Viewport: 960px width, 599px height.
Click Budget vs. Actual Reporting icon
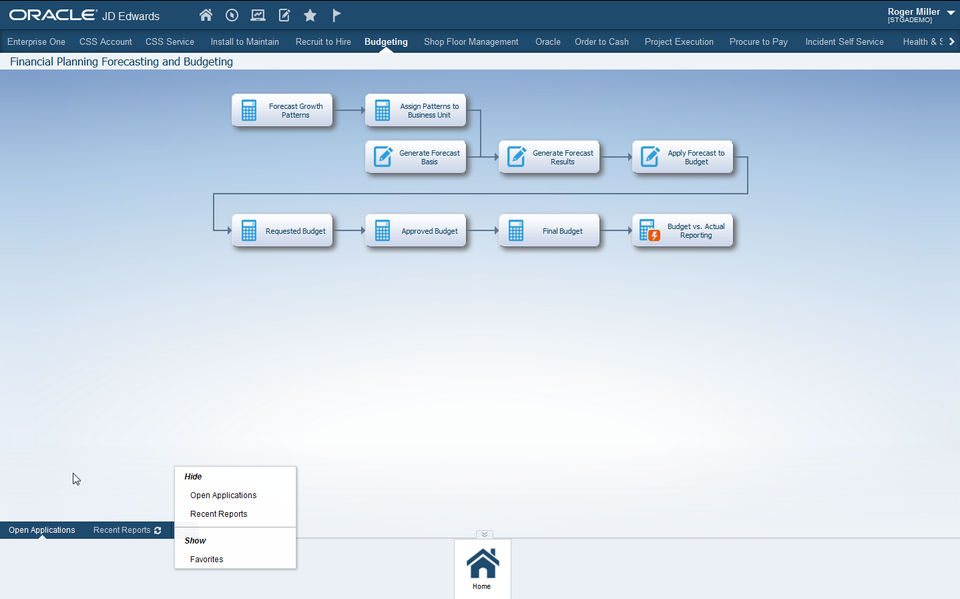pyautogui.click(x=650, y=231)
